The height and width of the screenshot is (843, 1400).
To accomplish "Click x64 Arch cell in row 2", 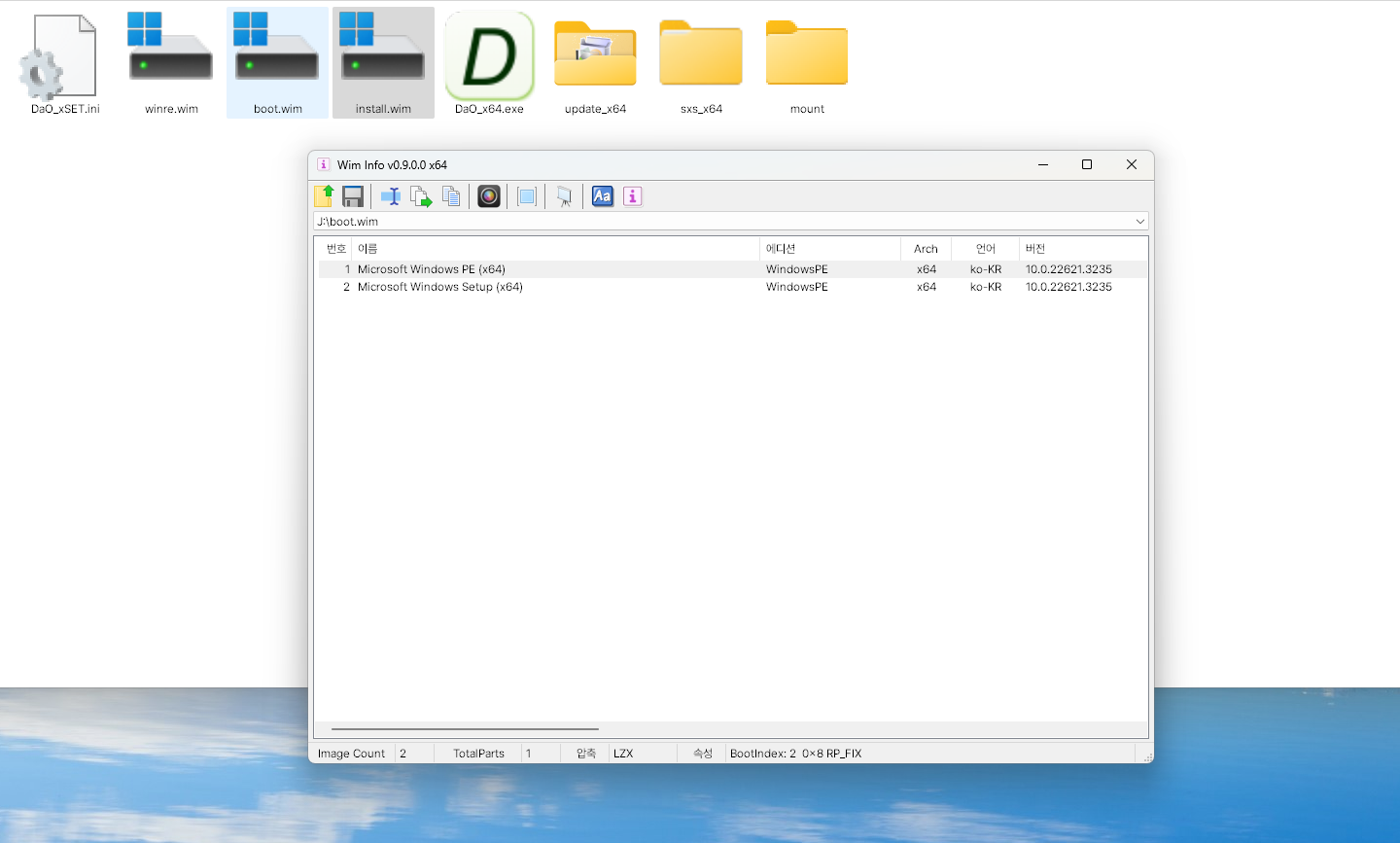I will pos(927,287).
